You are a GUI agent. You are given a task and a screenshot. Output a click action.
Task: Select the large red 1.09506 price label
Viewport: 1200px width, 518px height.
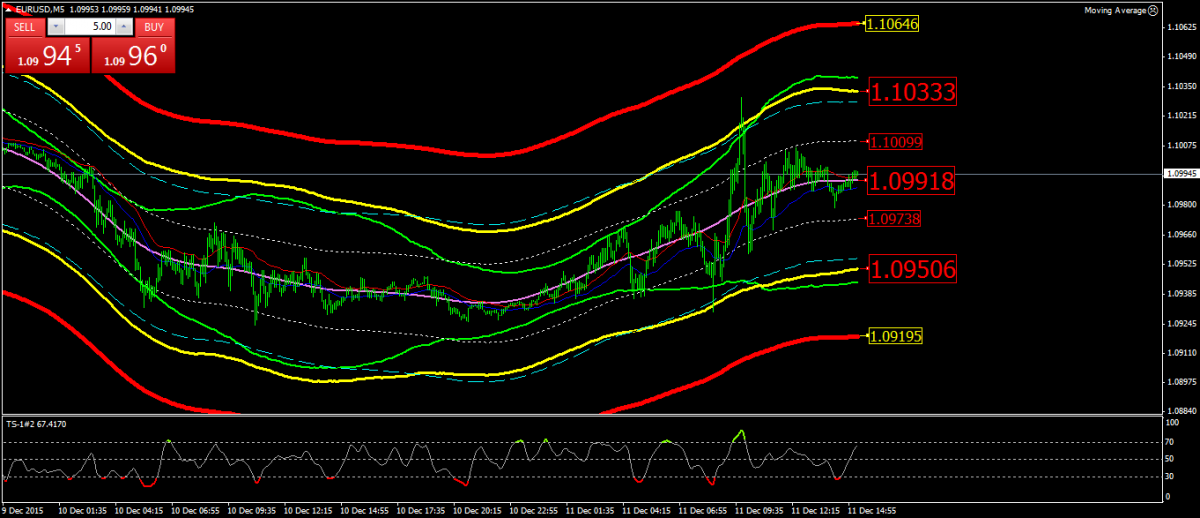coord(913,269)
